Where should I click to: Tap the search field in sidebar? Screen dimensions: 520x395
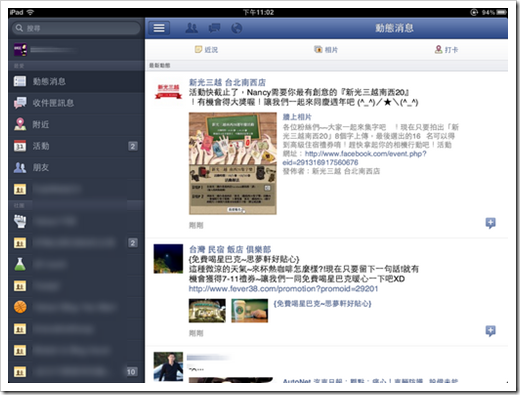pos(76,28)
